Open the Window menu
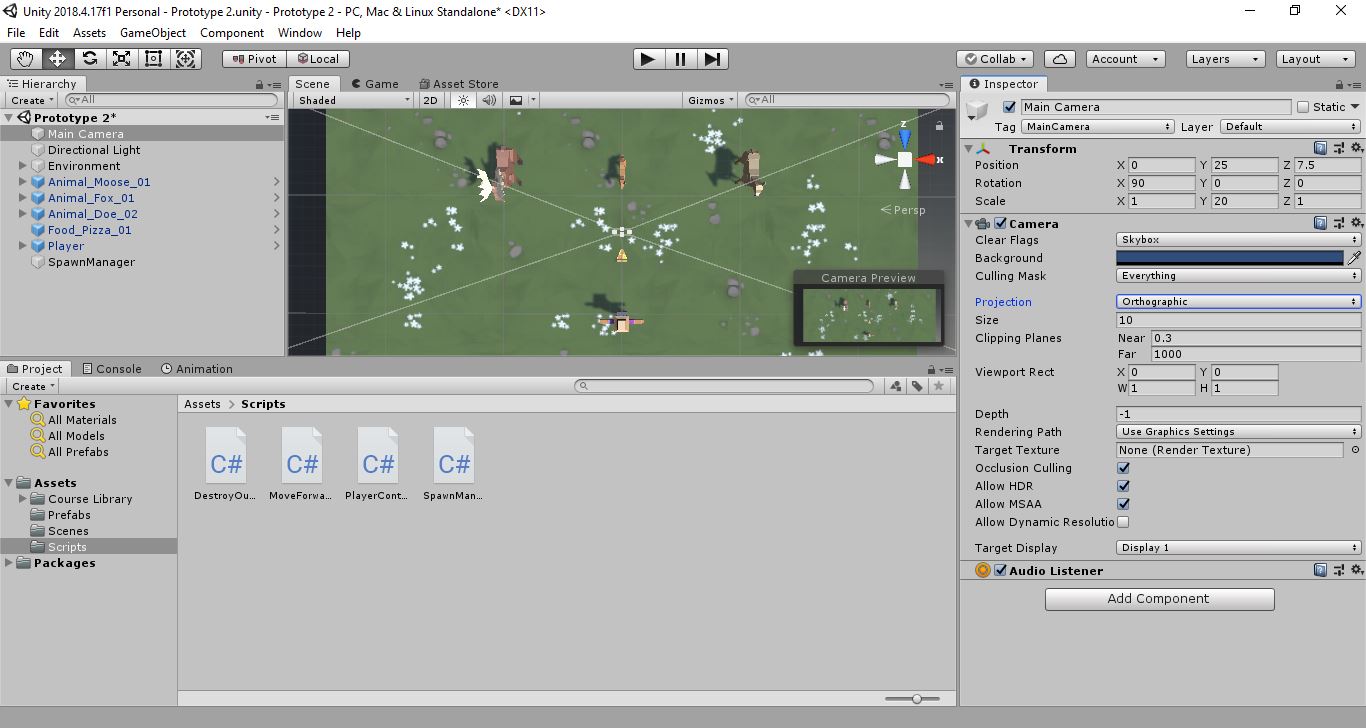This screenshot has height=728, width=1366. 300,33
